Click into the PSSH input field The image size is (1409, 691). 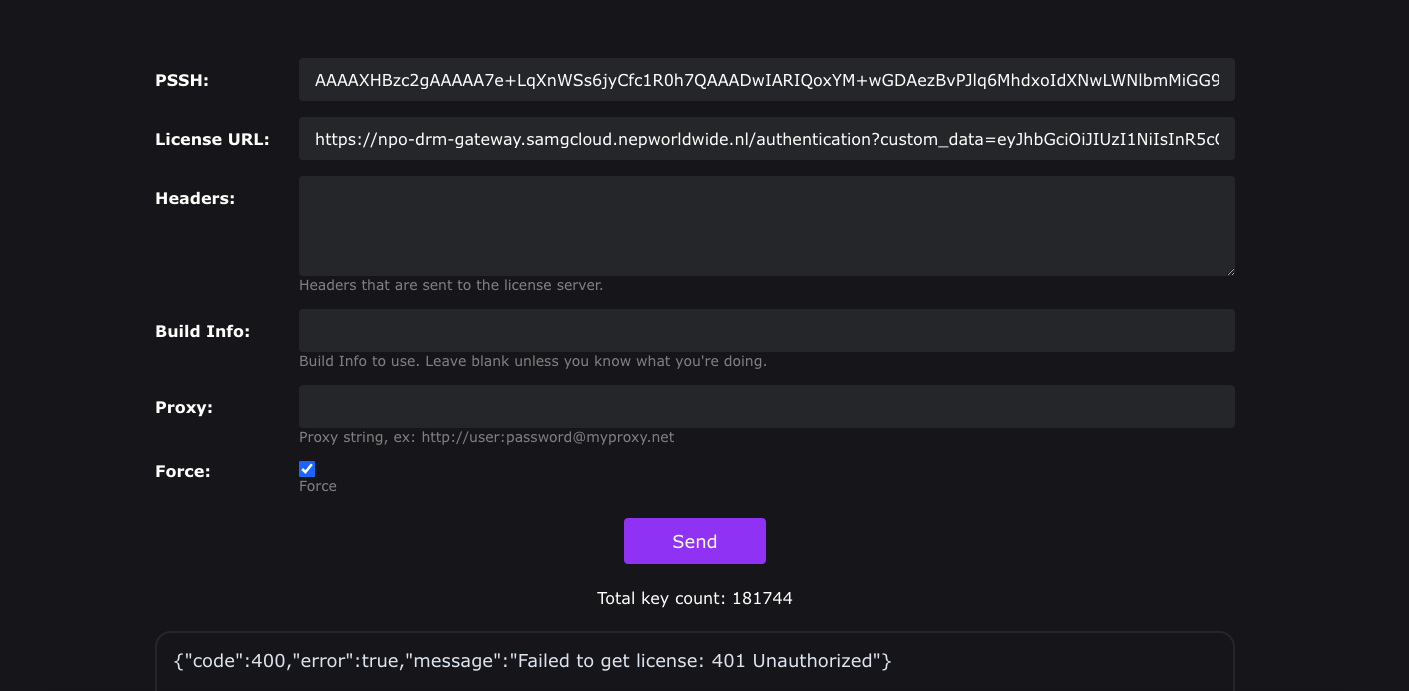(766, 80)
